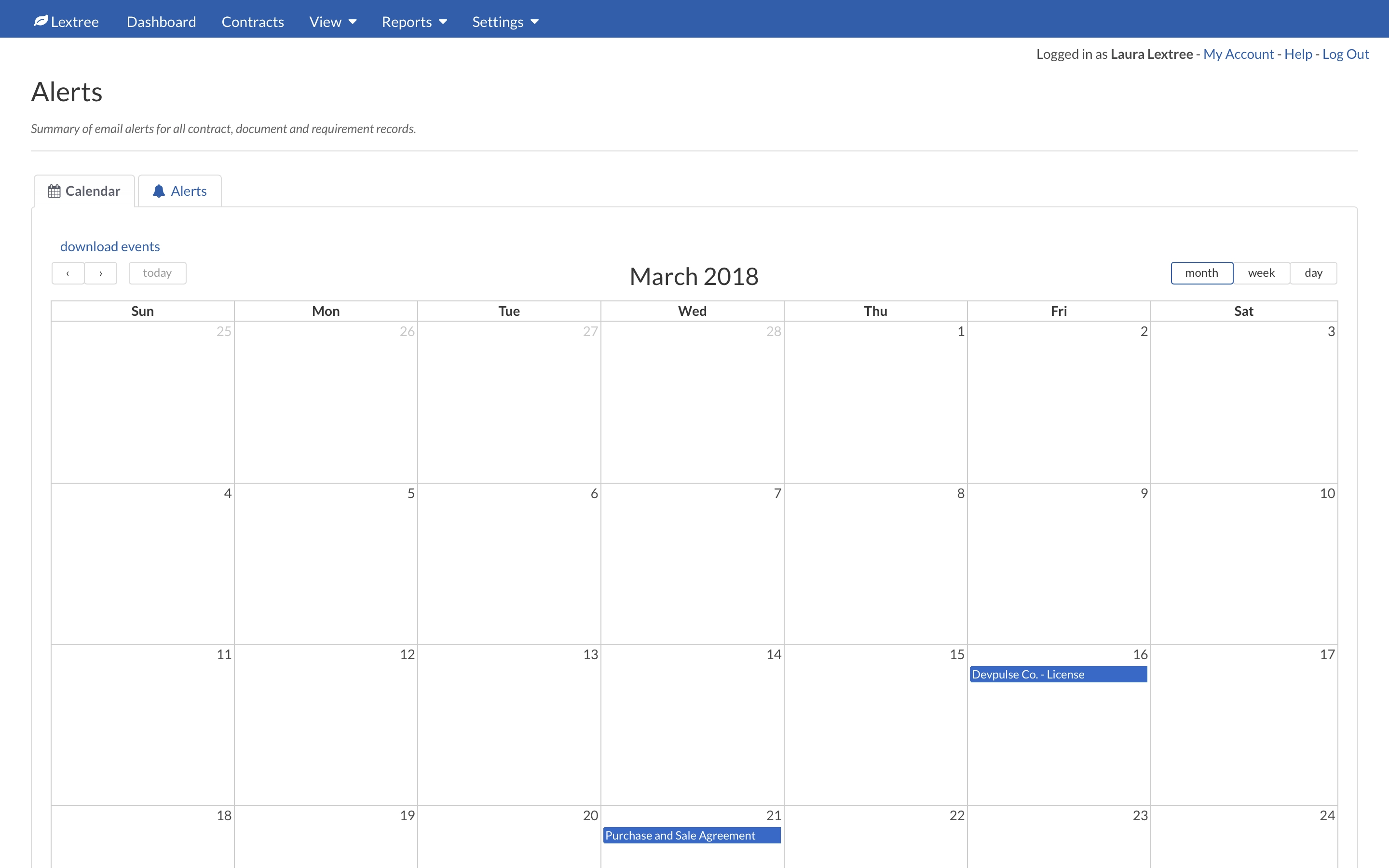Expand the Settings dropdown menu
Image resolution: width=1389 pixels, height=868 pixels.
[504, 21]
